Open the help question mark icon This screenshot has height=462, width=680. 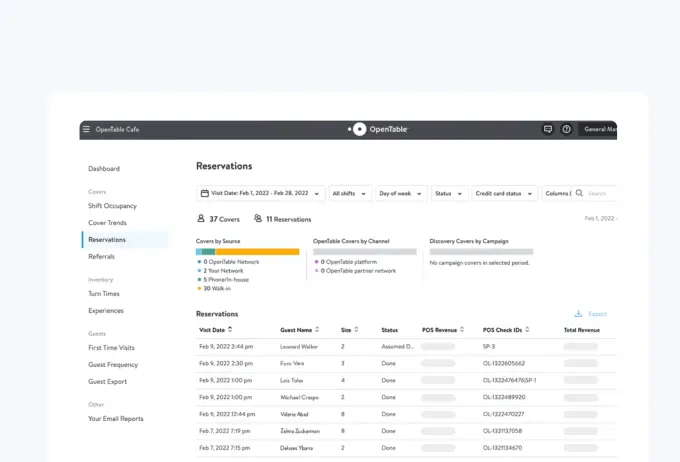click(566, 129)
